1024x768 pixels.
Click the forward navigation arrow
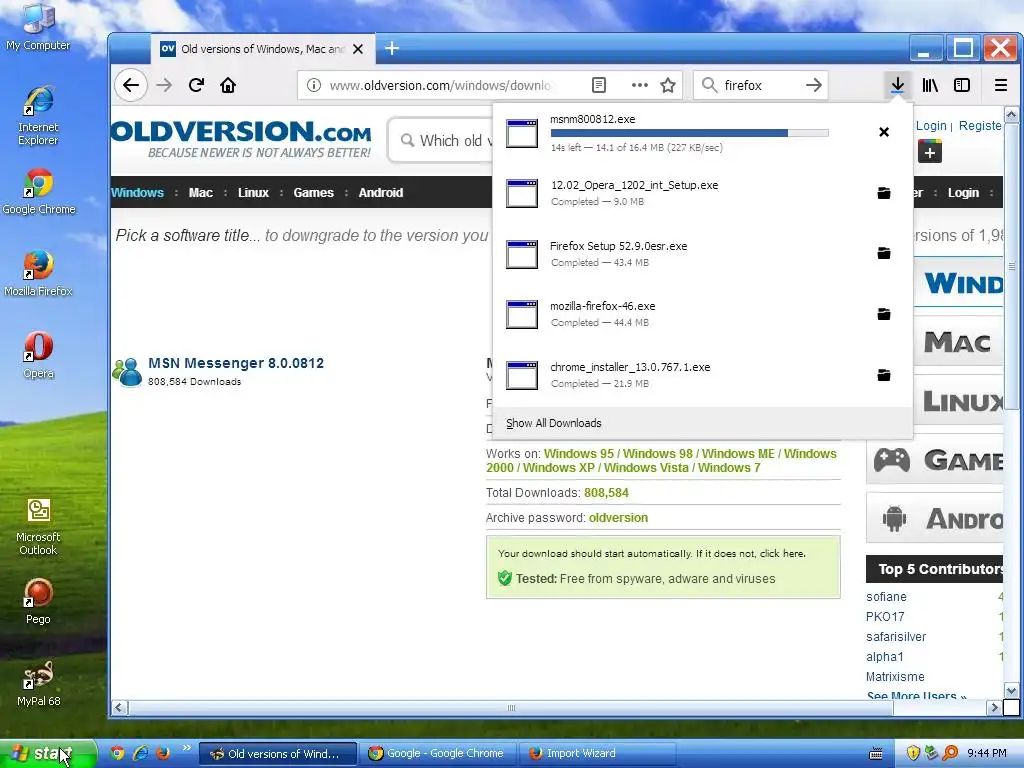point(164,85)
